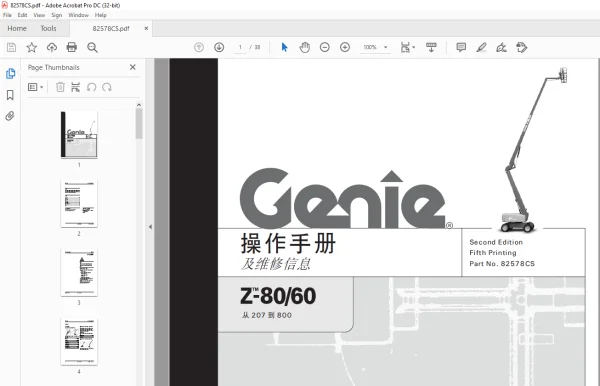Switch to the Tools tab
Image resolution: width=600 pixels, height=386 pixels.
pyautogui.click(x=48, y=28)
